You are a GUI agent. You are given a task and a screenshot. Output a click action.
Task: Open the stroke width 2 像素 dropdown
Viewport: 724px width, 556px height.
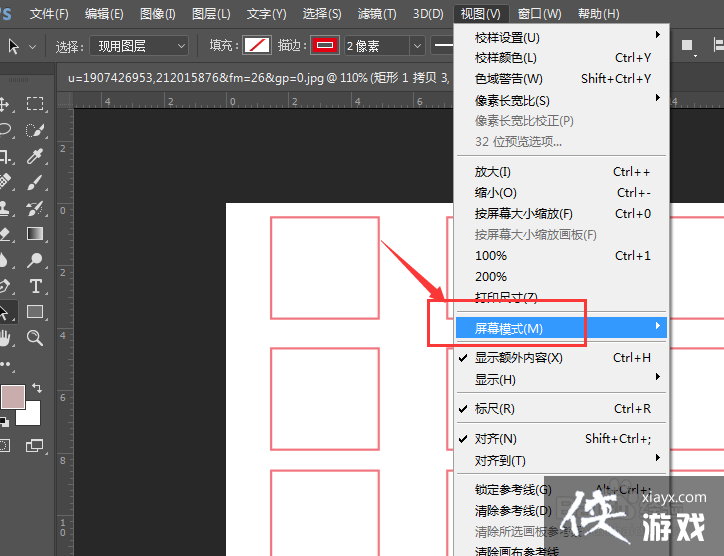click(x=384, y=46)
